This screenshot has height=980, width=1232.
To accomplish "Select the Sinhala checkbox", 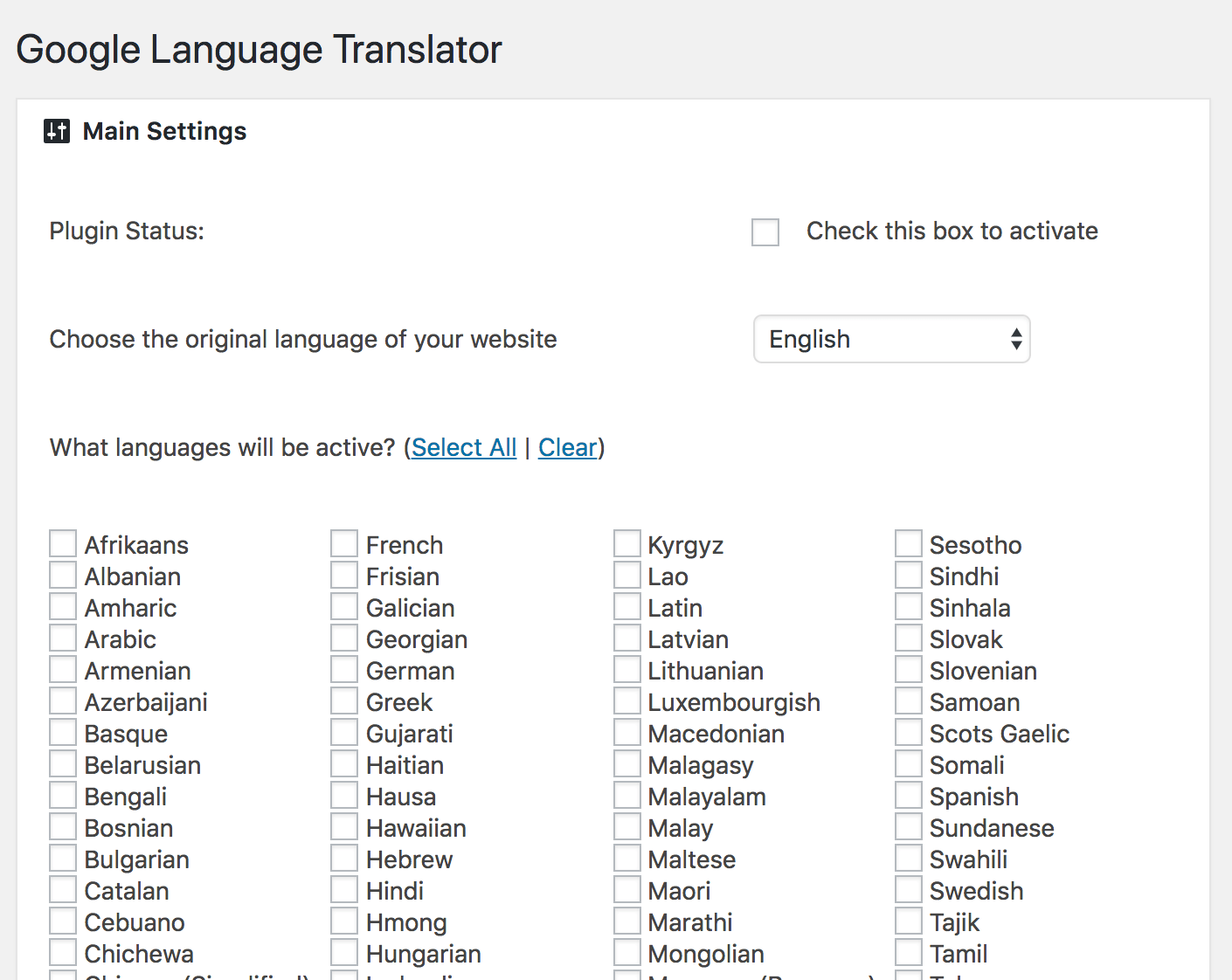I will (x=909, y=606).
